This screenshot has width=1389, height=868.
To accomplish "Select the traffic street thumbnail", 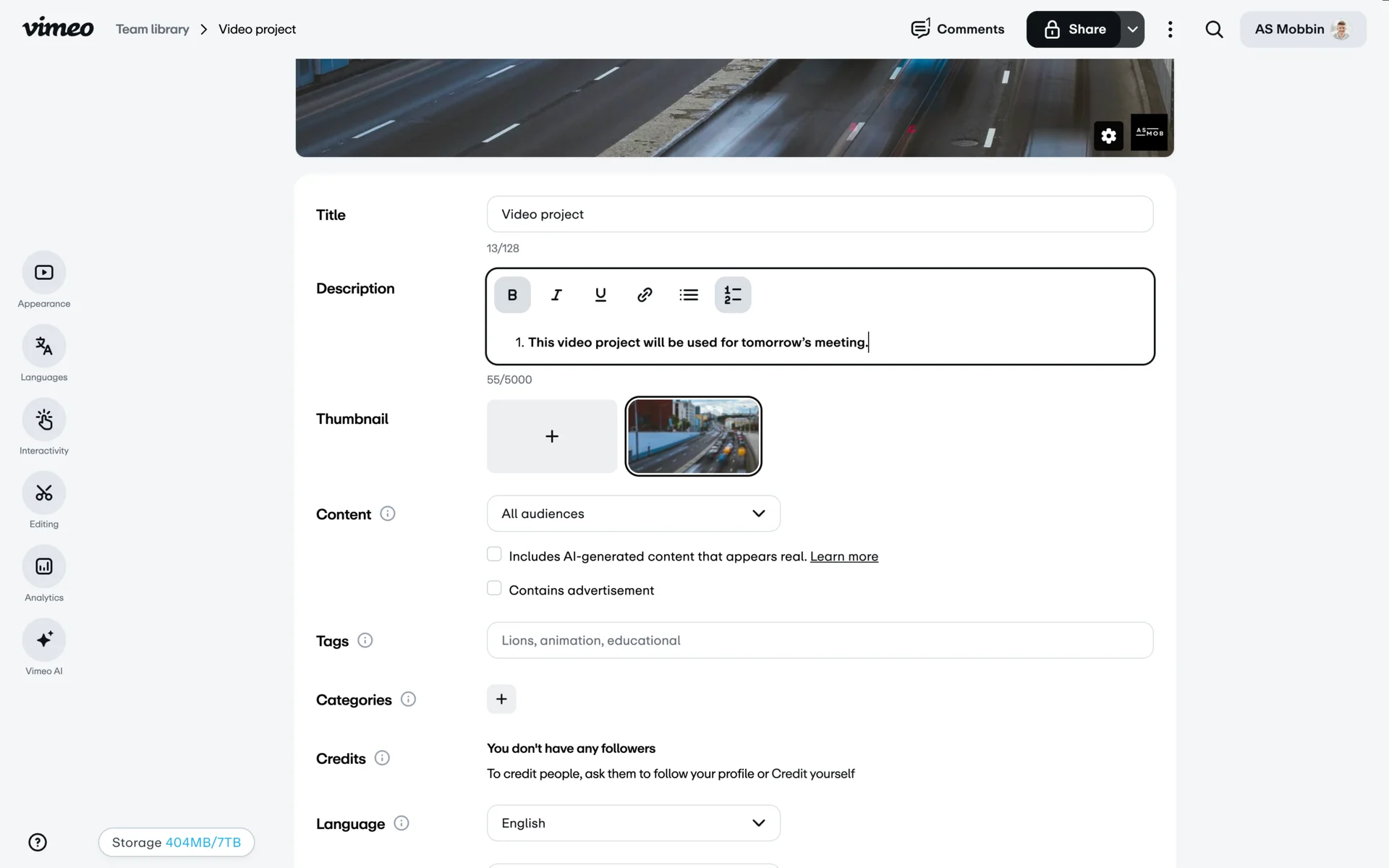I will pyautogui.click(x=693, y=436).
